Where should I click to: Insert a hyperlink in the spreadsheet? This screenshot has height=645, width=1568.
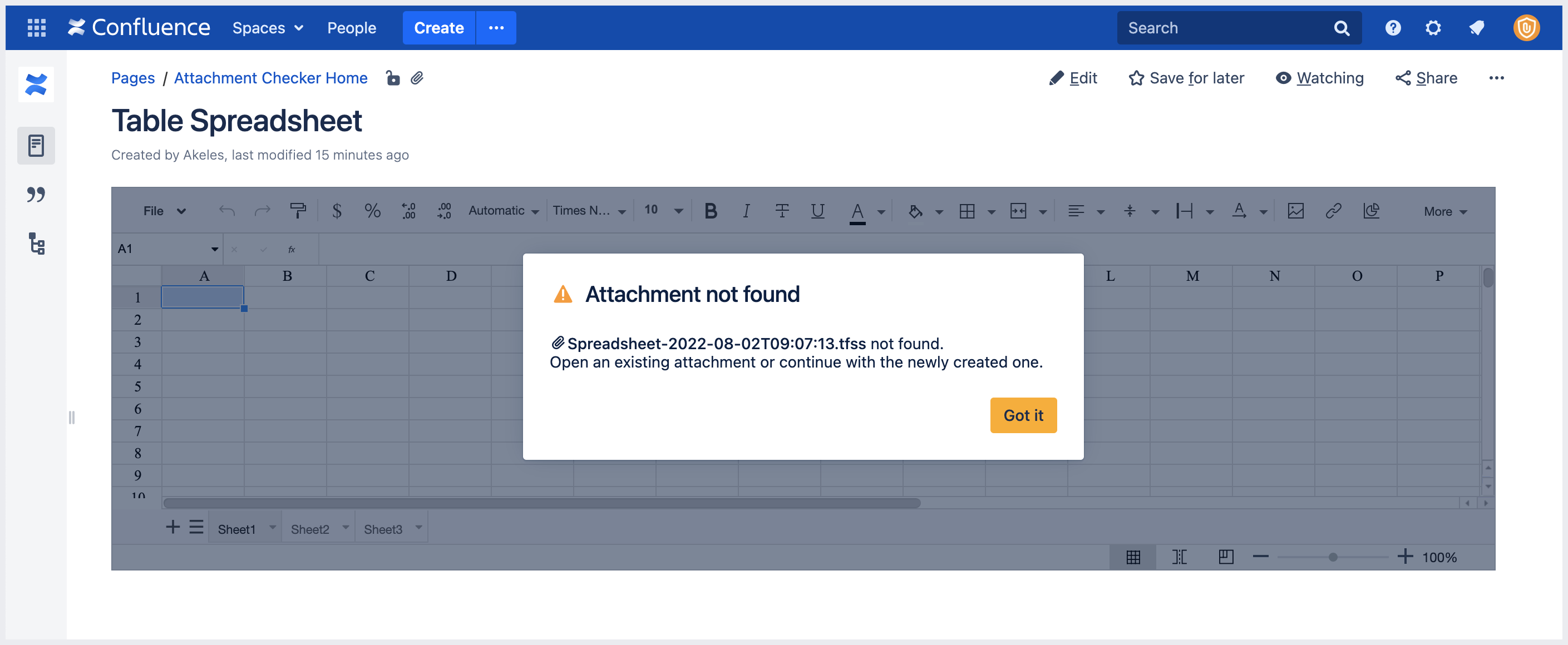1334,211
